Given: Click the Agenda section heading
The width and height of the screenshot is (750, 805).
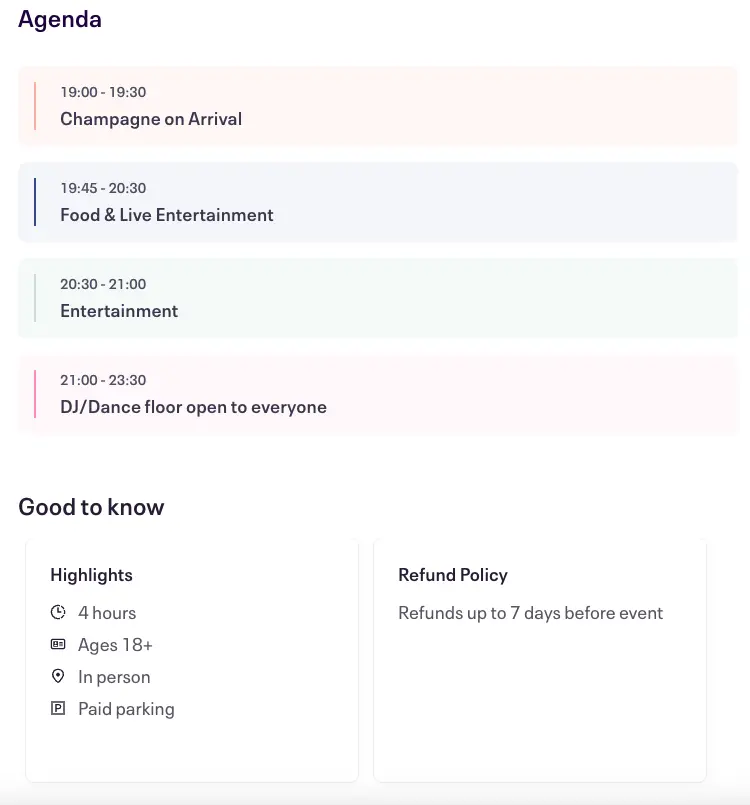Looking at the screenshot, I should 60,19.
